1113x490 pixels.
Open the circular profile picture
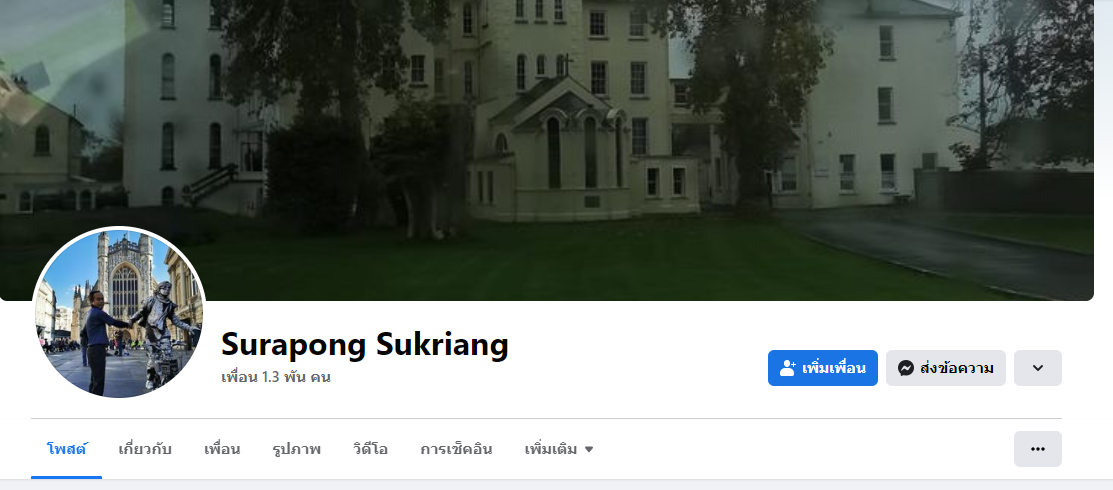click(119, 312)
